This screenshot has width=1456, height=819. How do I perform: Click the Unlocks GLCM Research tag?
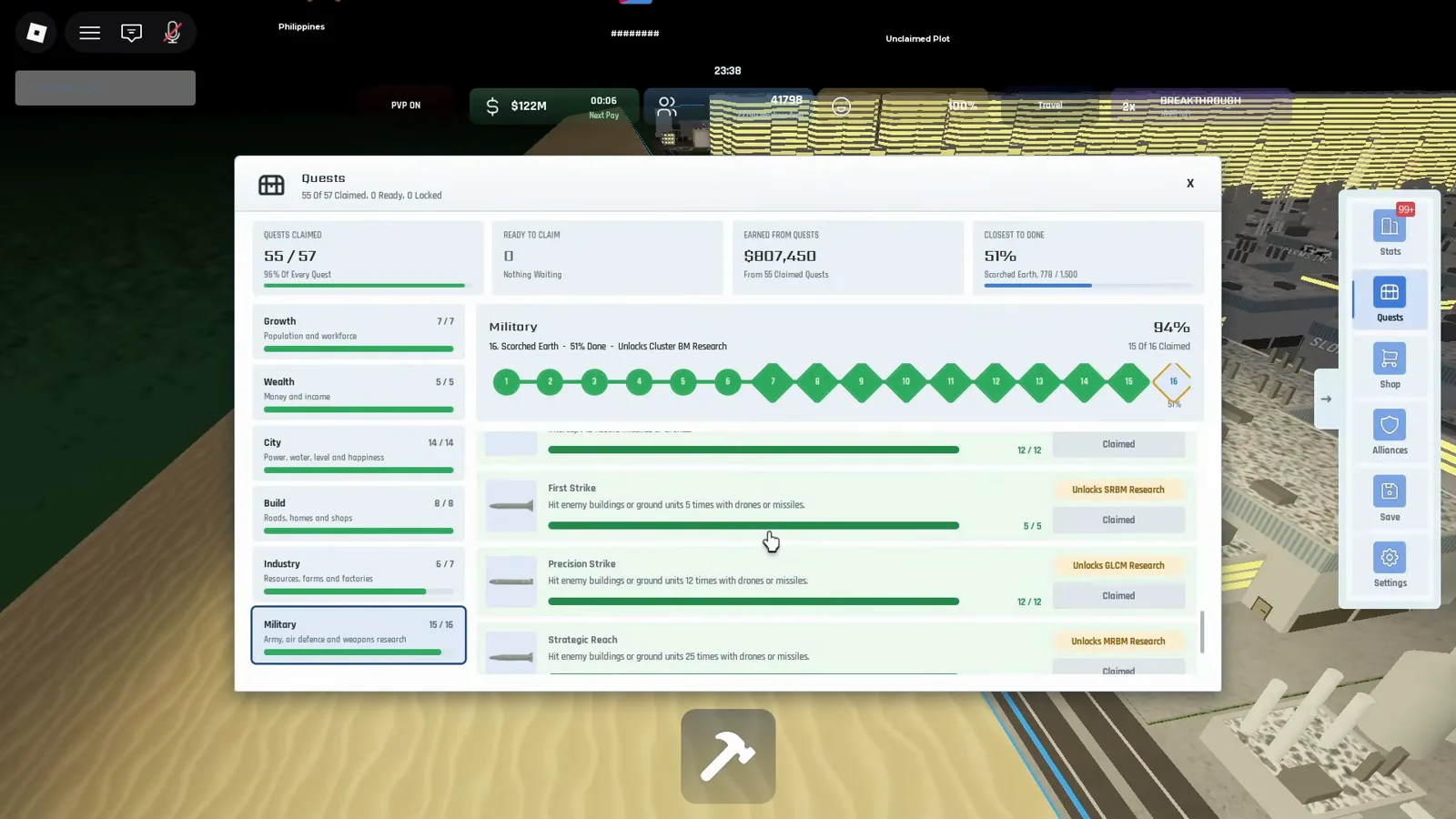[x=1118, y=565]
